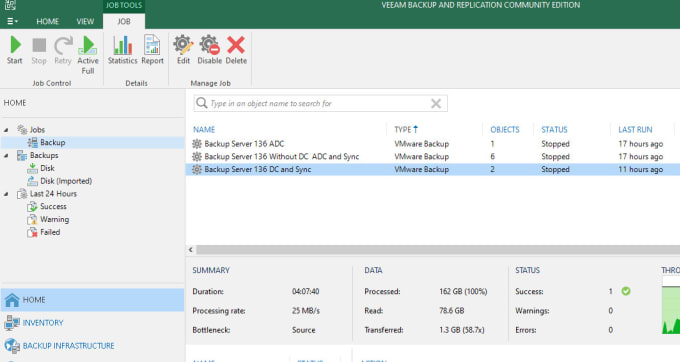Open job Statistics

point(122,50)
